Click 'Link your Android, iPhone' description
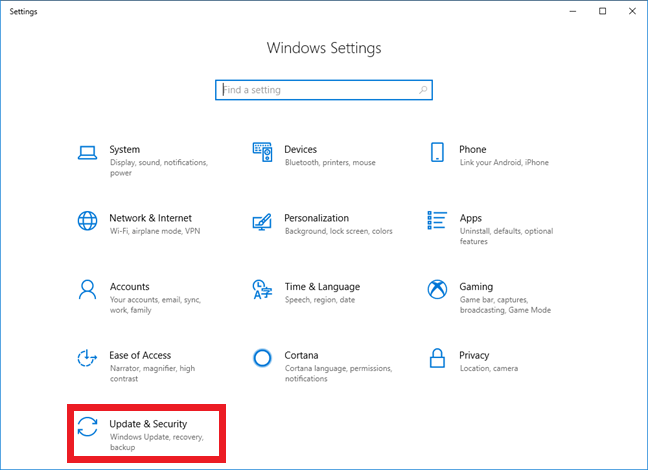Image resolution: width=648 pixels, height=470 pixels. (504, 162)
